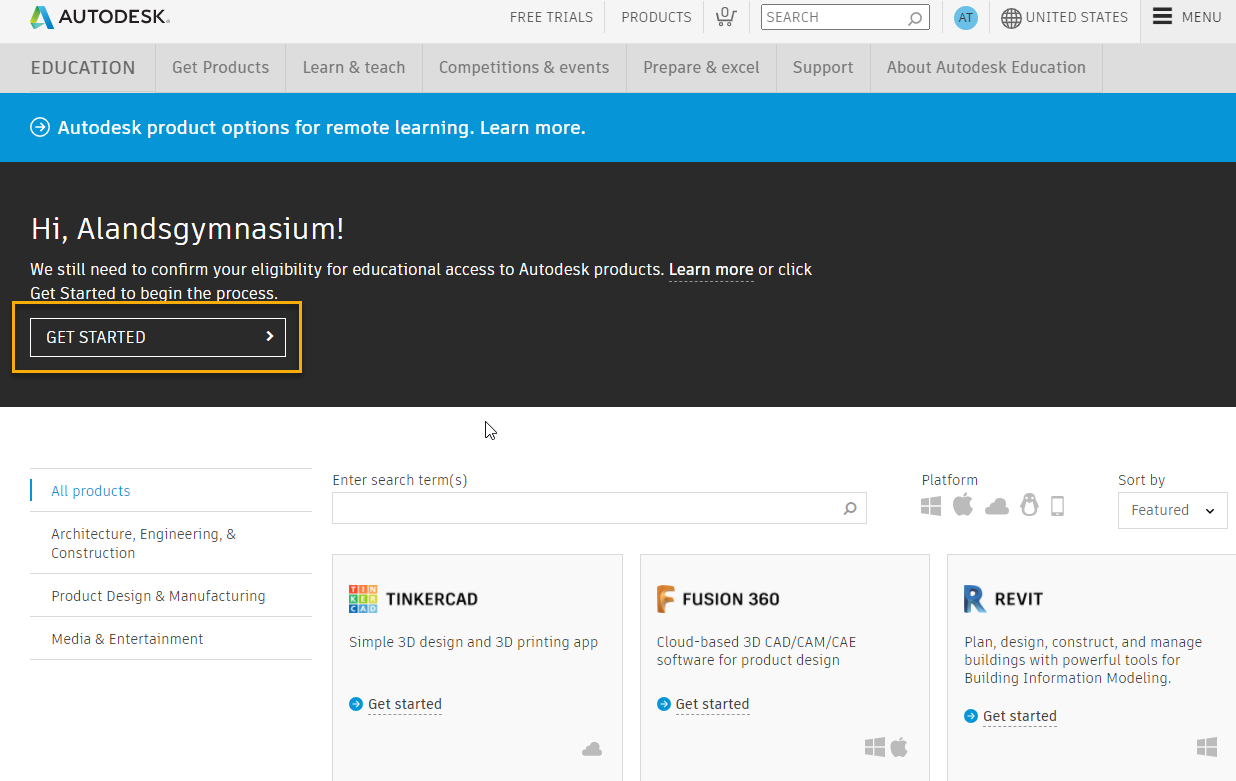Click Windows icon on Fusion 360 card

(875, 747)
